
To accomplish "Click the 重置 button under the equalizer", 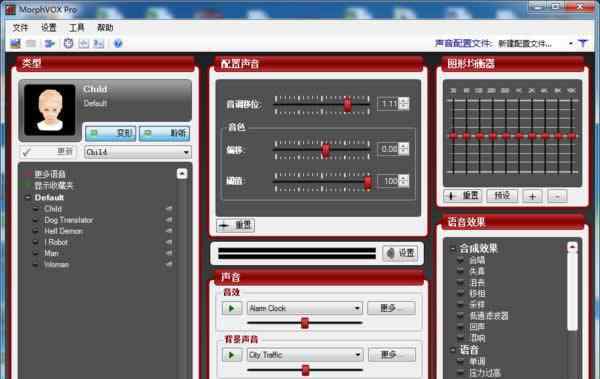I will 462,196.
